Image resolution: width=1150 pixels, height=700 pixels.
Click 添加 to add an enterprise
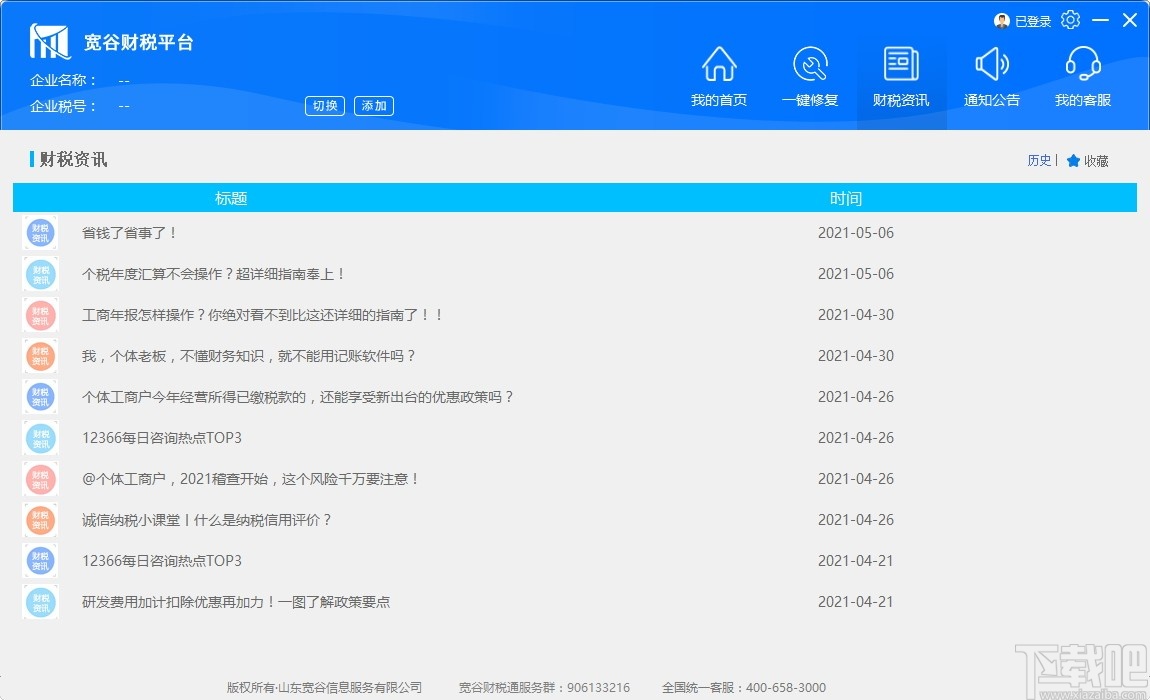click(x=373, y=105)
